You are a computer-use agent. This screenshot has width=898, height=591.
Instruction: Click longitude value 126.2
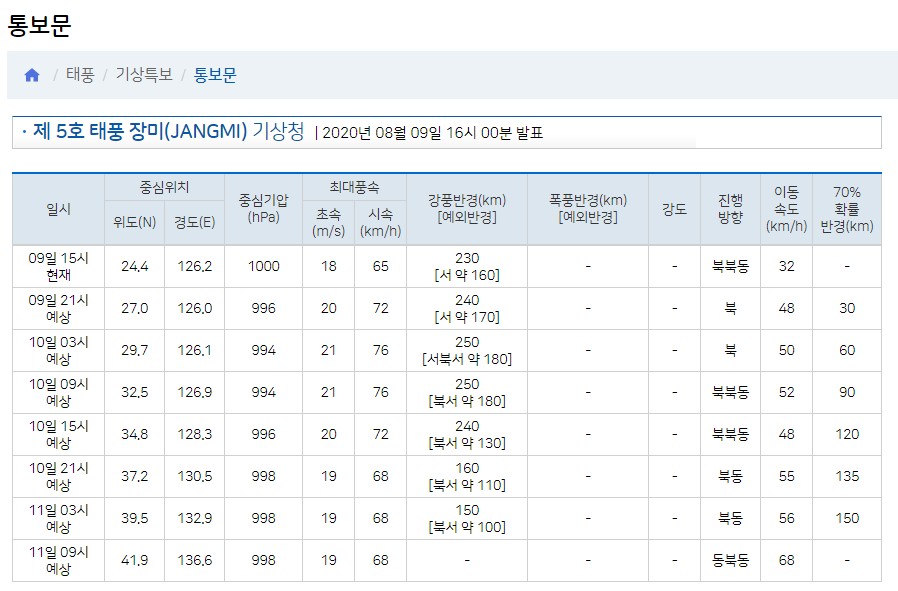[195, 266]
